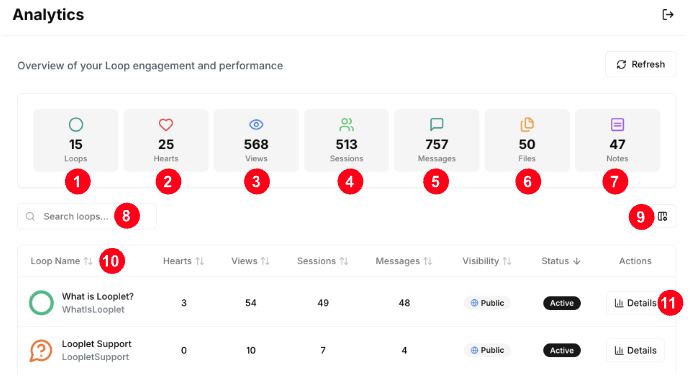This screenshot has height=382, width=690.
Task: Click the green circle What is Looplet avatar
Action: [41, 303]
